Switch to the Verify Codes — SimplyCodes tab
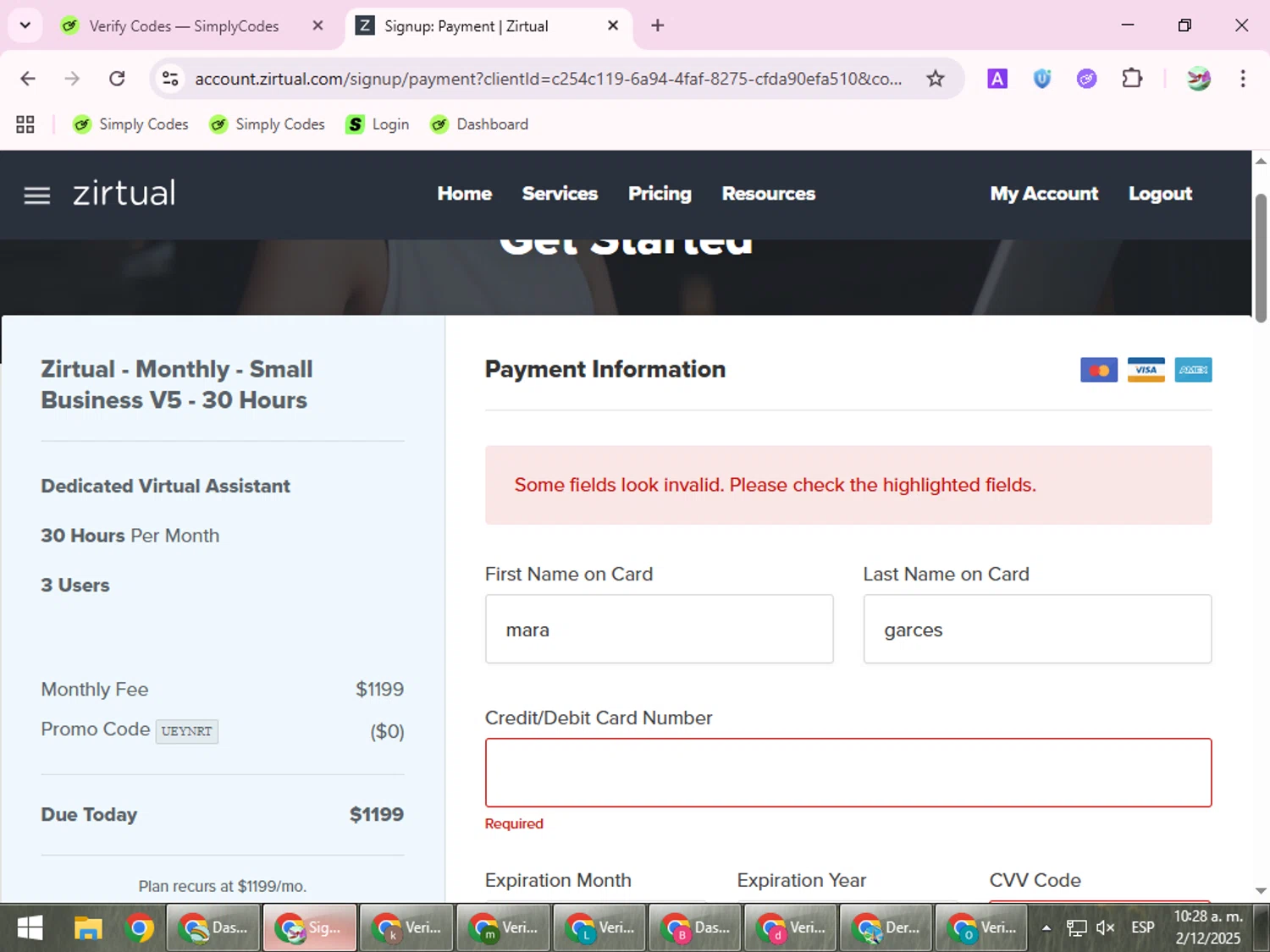Viewport: 1270px width, 952px height. pyautogui.click(x=183, y=26)
